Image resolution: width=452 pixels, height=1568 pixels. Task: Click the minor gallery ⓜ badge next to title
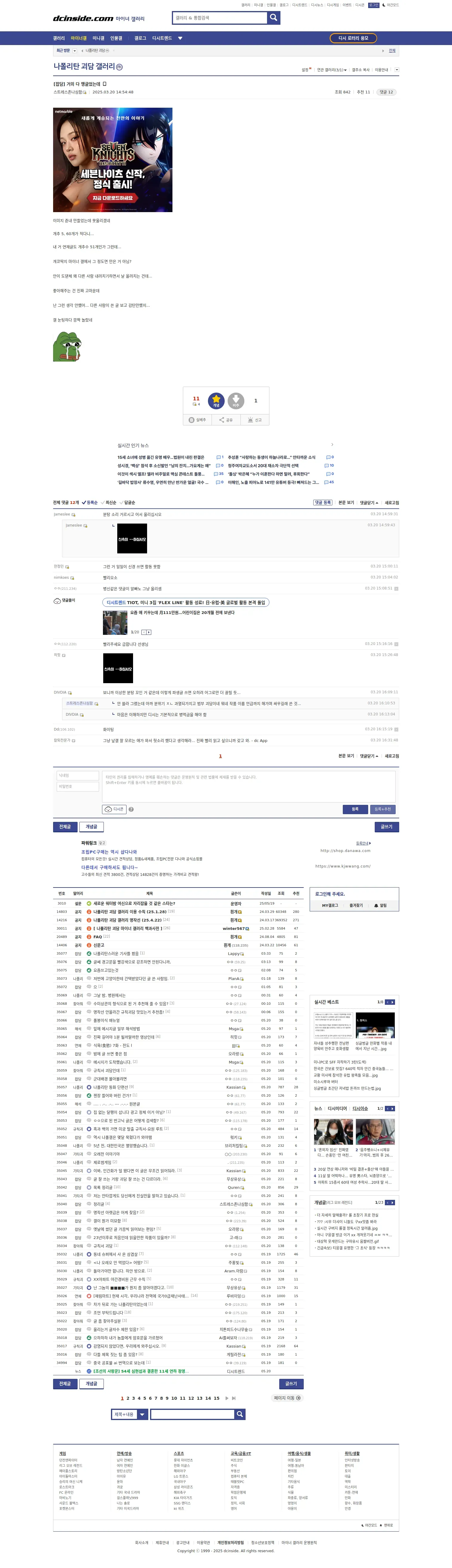coord(119,67)
